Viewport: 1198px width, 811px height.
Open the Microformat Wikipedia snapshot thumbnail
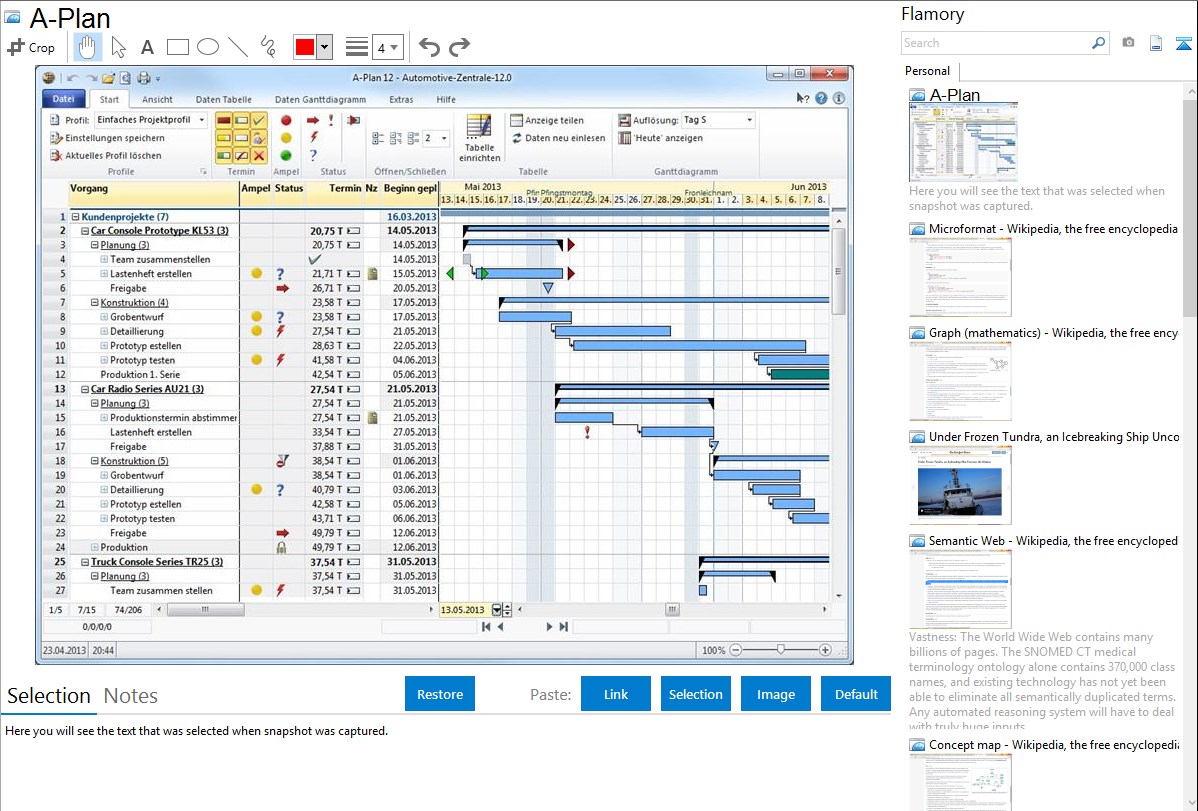pyautogui.click(x=960, y=277)
